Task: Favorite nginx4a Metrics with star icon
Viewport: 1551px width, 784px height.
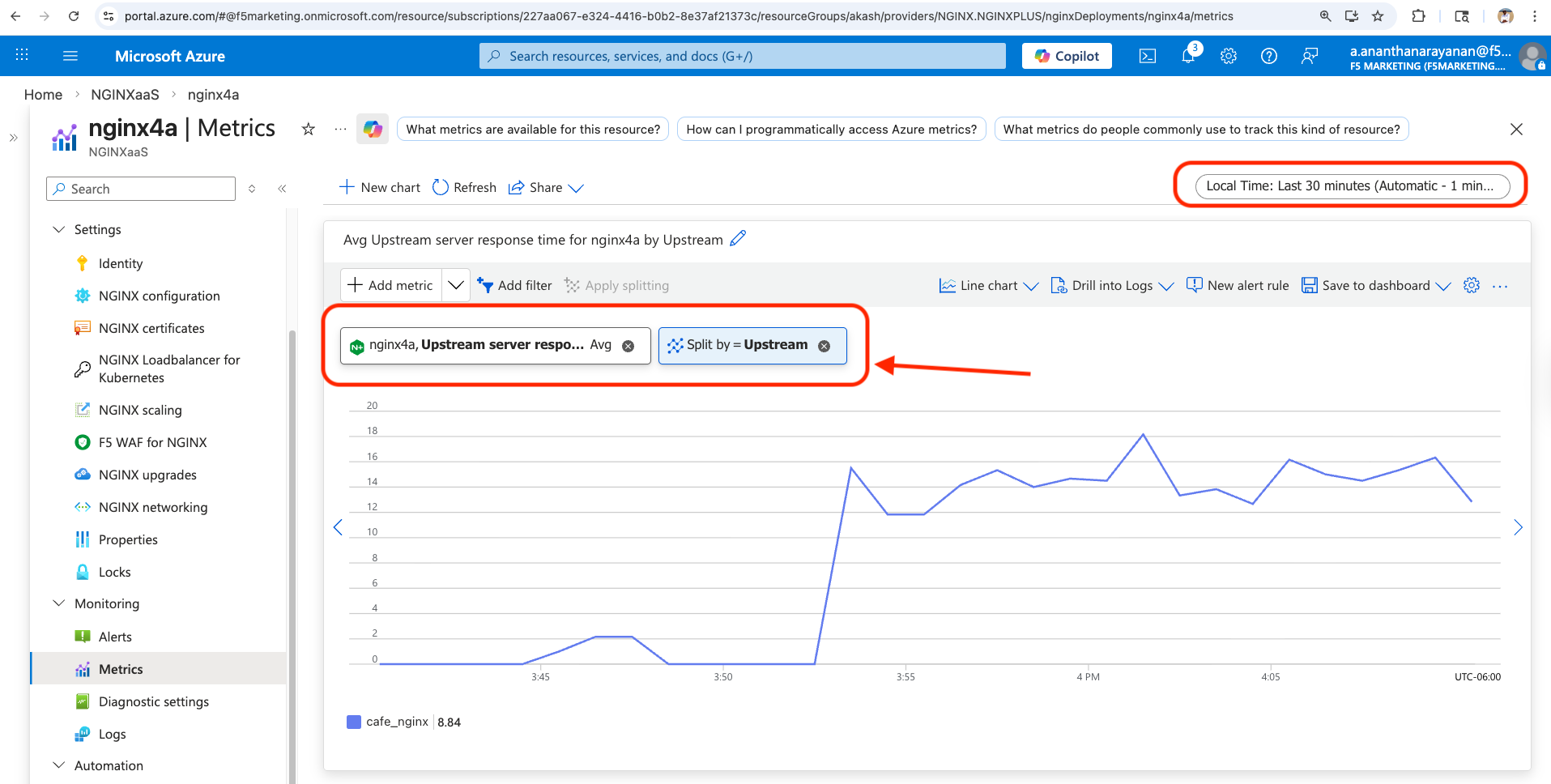Action: point(308,129)
